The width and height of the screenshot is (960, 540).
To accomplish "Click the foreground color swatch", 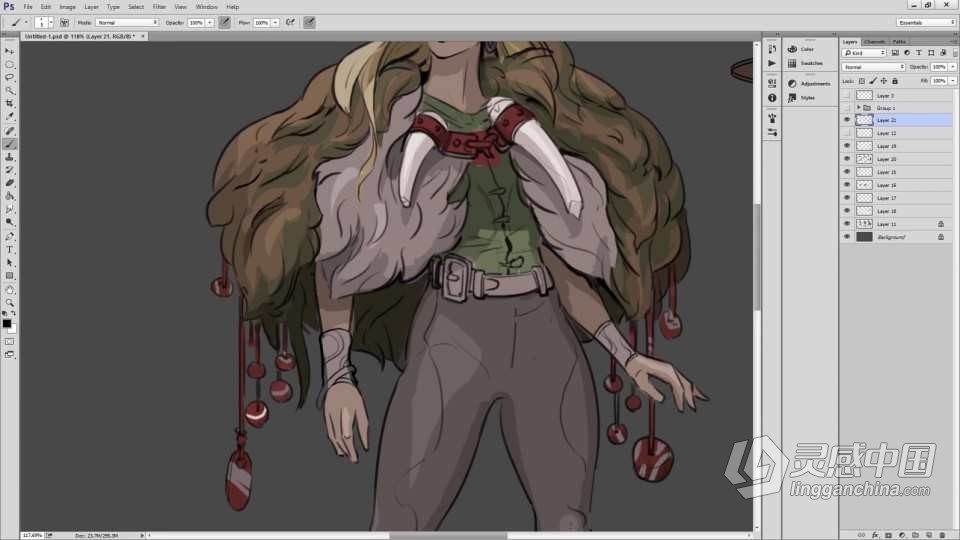I will tap(6, 323).
